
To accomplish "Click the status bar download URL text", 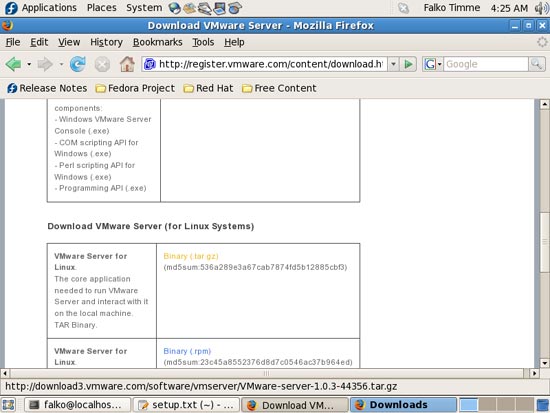I will point(201,386).
